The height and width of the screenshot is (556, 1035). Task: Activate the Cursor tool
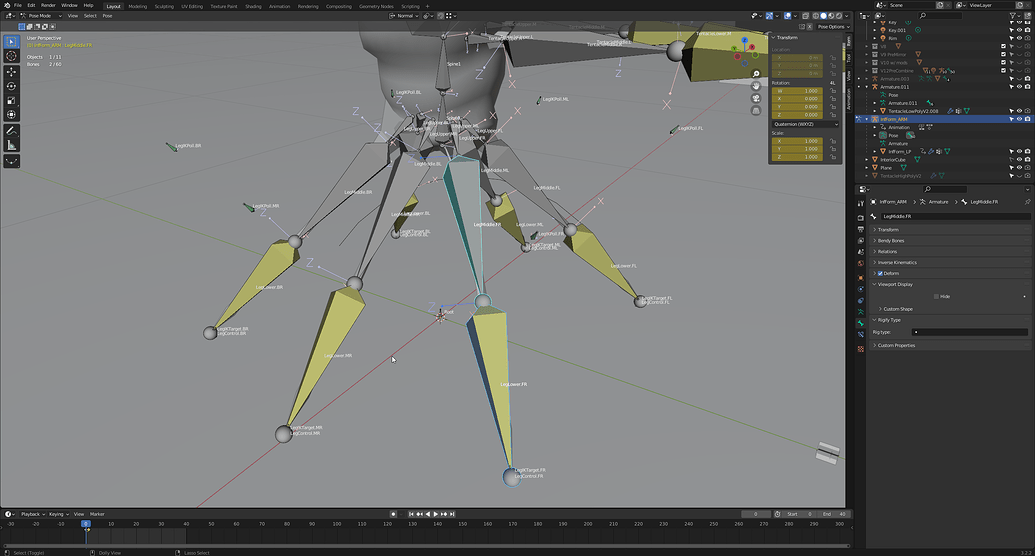11,56
